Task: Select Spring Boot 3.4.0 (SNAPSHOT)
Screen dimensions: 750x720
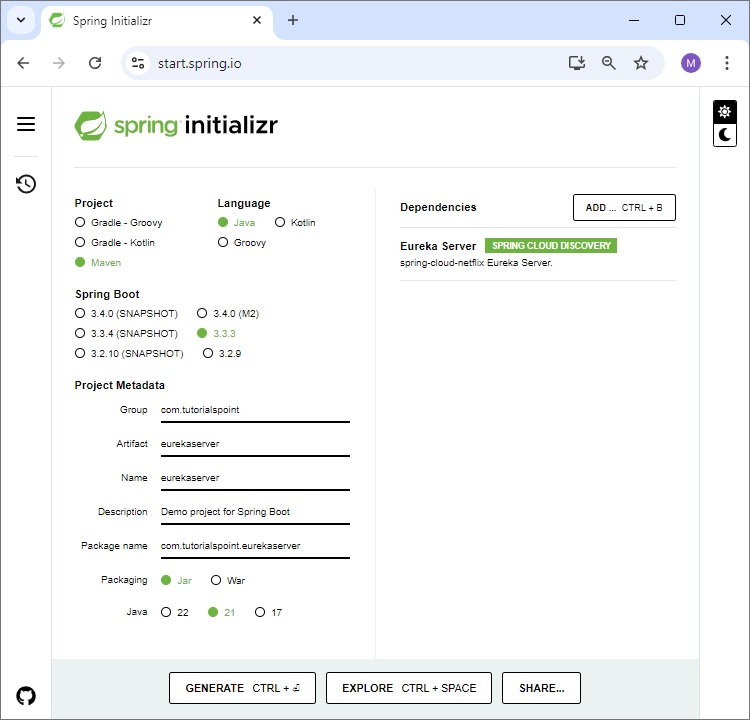Action: [126, 313]
